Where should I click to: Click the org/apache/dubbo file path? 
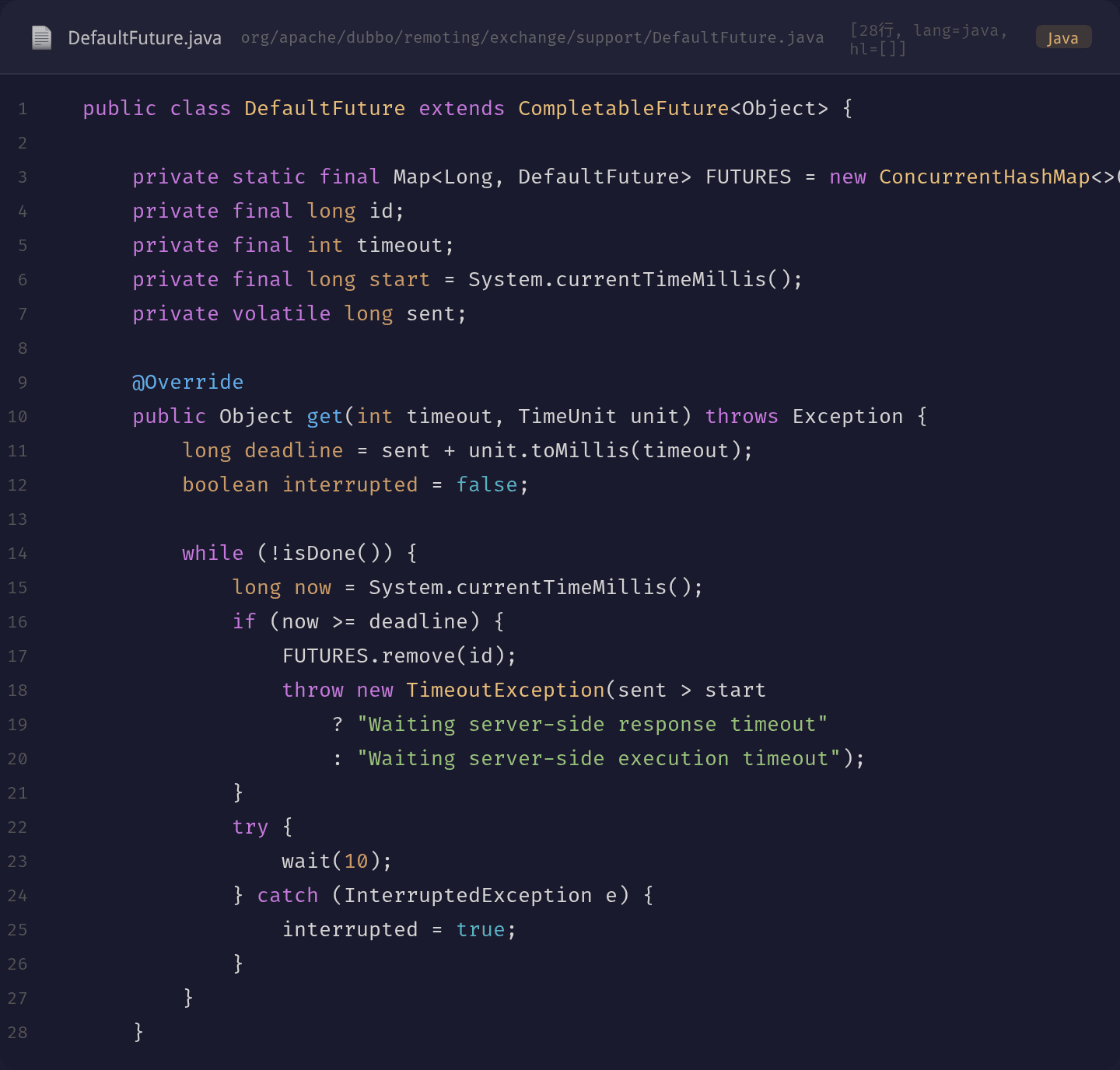click(x=532, y=37)
